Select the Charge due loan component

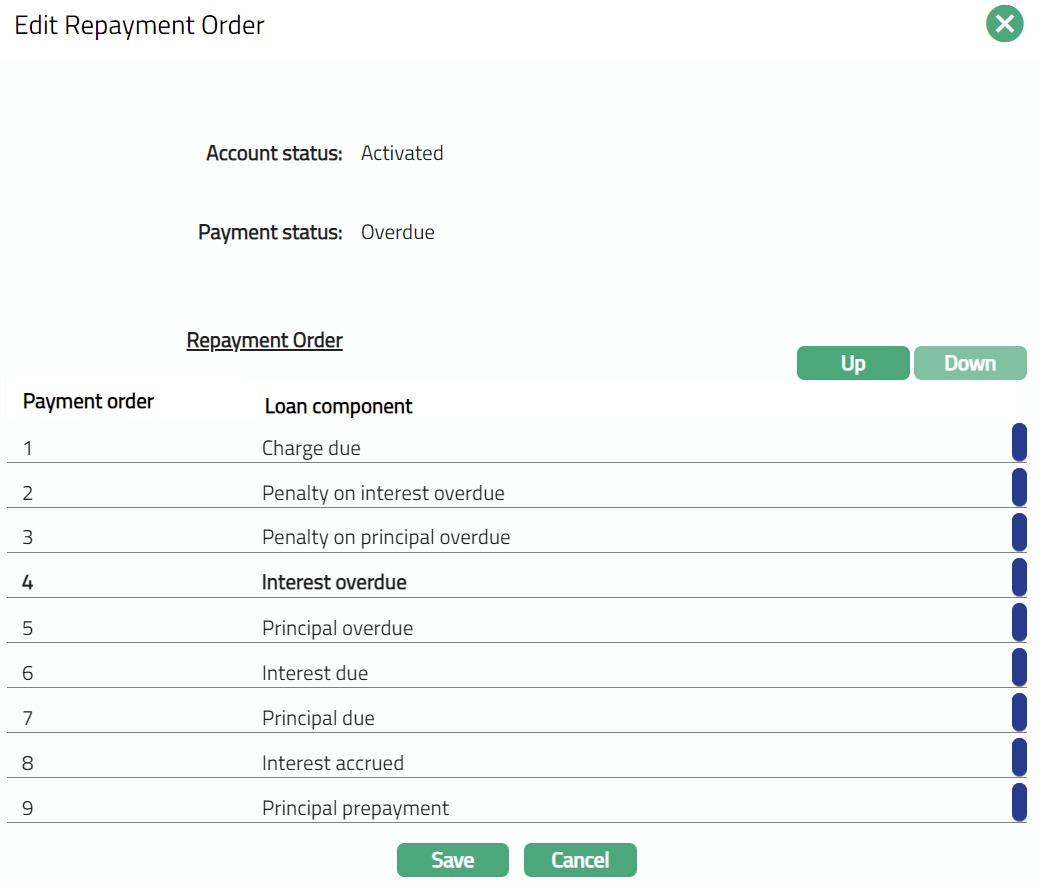311,448
